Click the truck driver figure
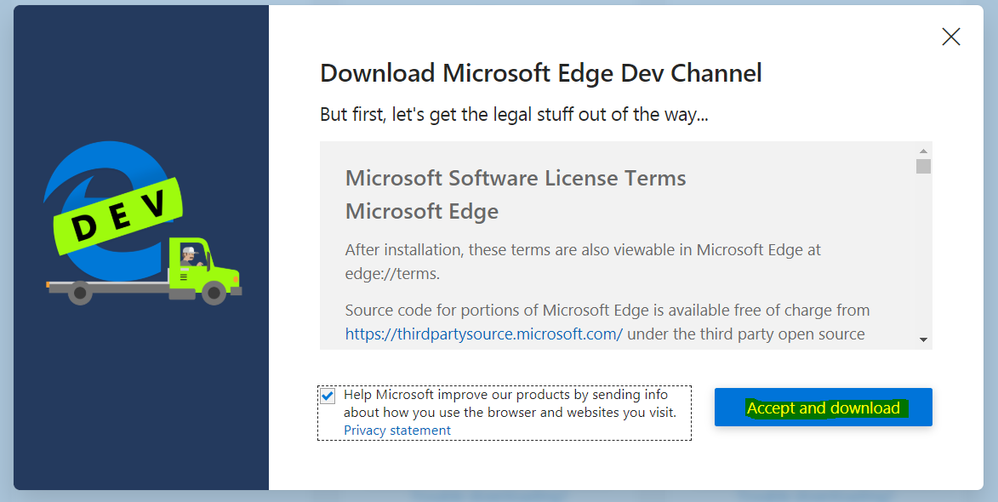998x502 pixels. pos(188,257)
